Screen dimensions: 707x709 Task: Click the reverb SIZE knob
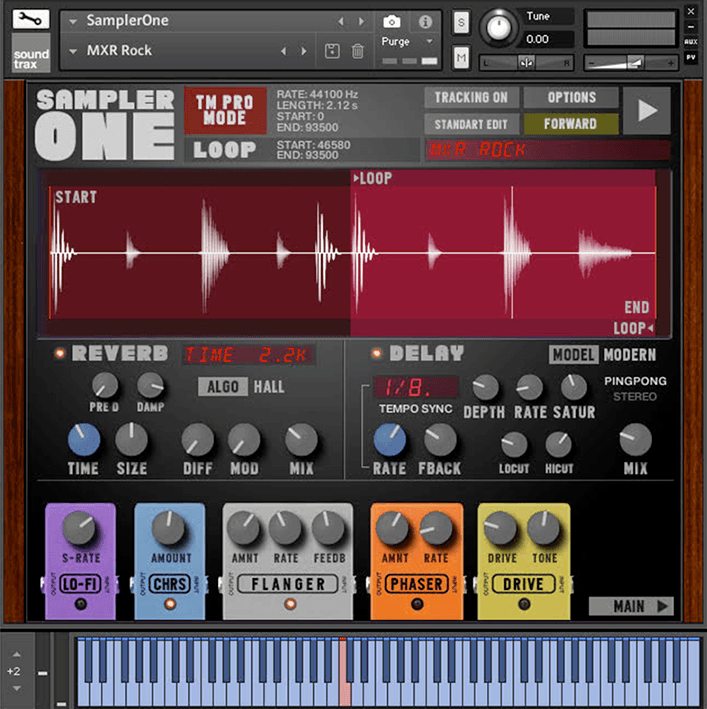coord(131,439)
